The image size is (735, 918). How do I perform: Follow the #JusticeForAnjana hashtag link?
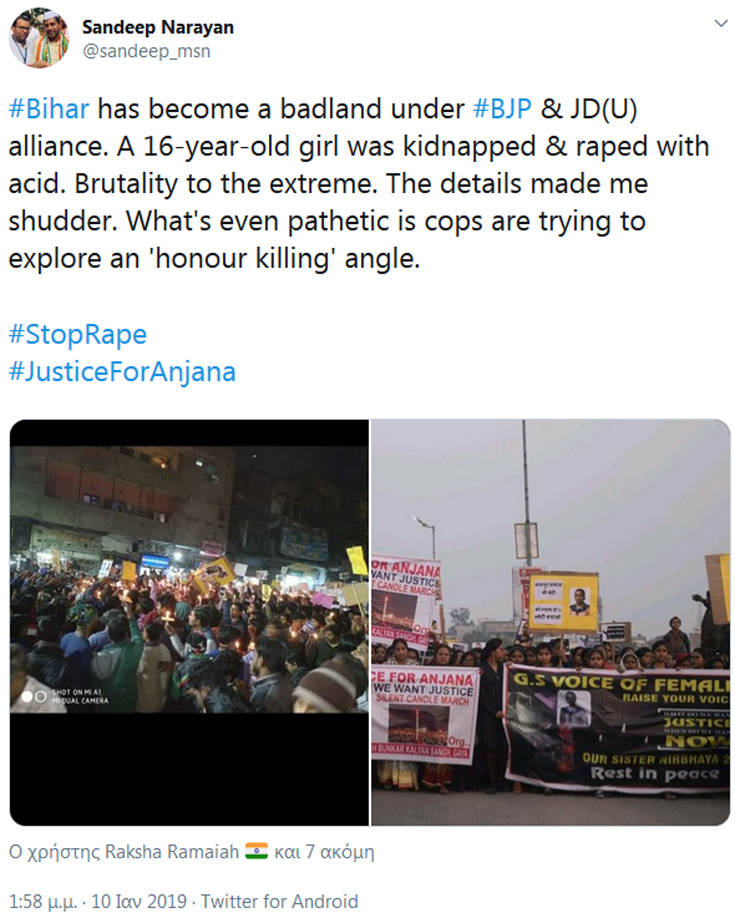point(122,372)
